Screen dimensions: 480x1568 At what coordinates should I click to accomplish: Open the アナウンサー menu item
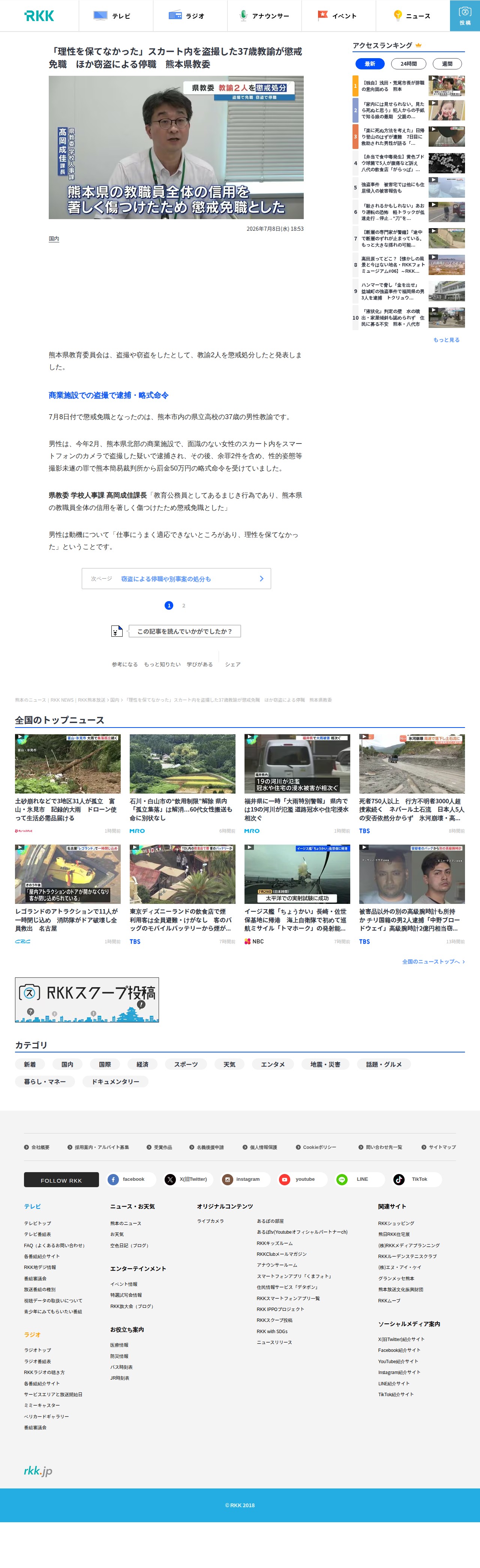click(x=265, y=16)
